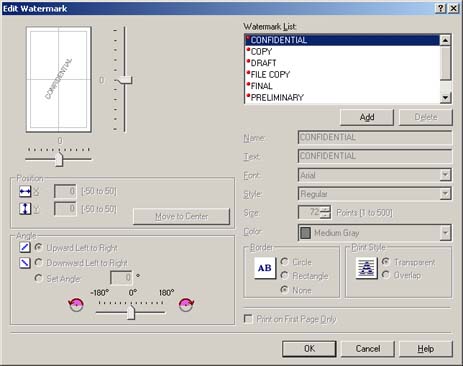Open the Color dropdown showing Medium Gray
Screen dimensions: 463x366
click(375, 233)
